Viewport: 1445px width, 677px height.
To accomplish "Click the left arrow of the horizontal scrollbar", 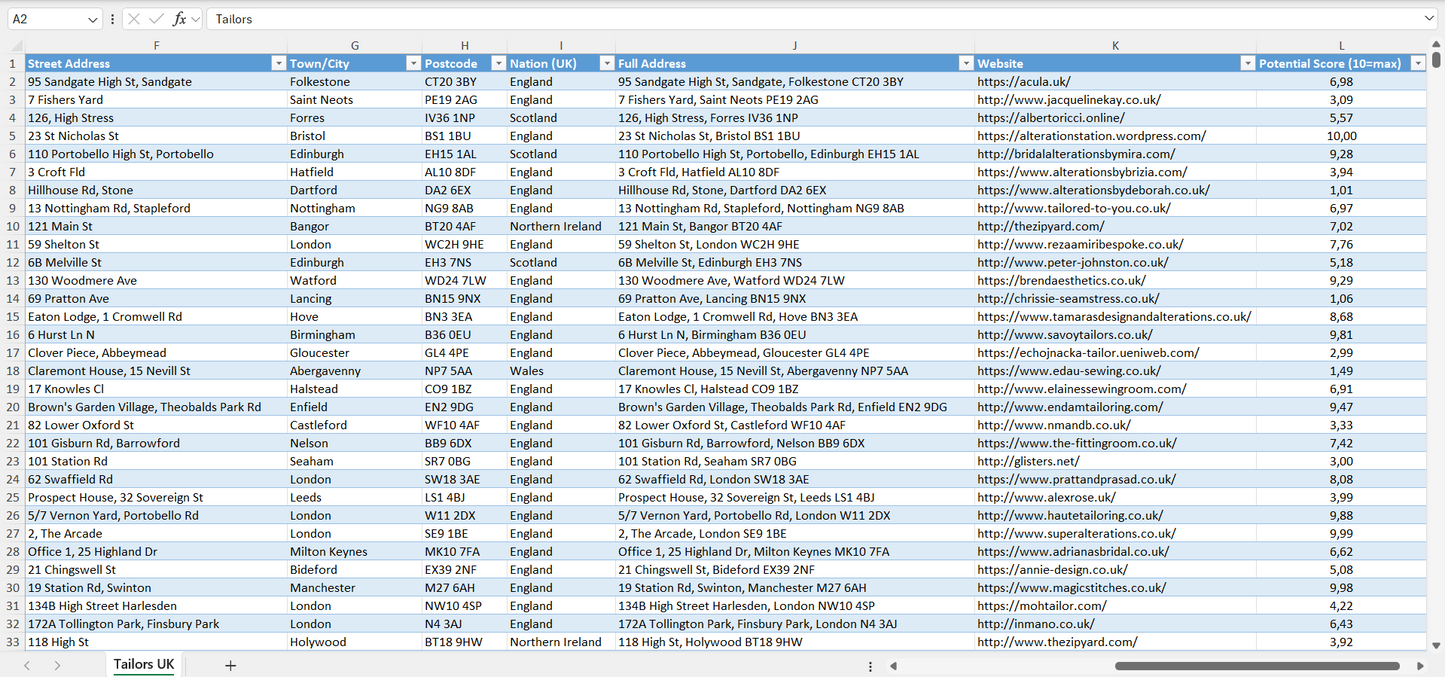I will tap(894, 665).
